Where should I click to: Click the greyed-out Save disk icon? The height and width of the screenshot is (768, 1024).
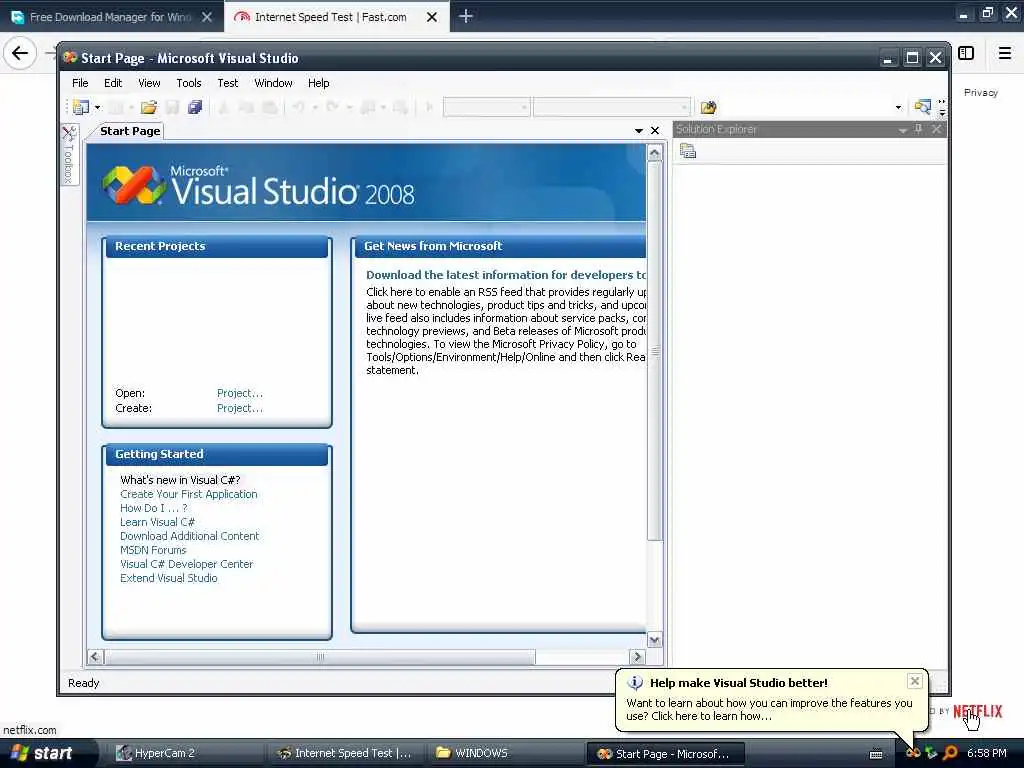172,107
